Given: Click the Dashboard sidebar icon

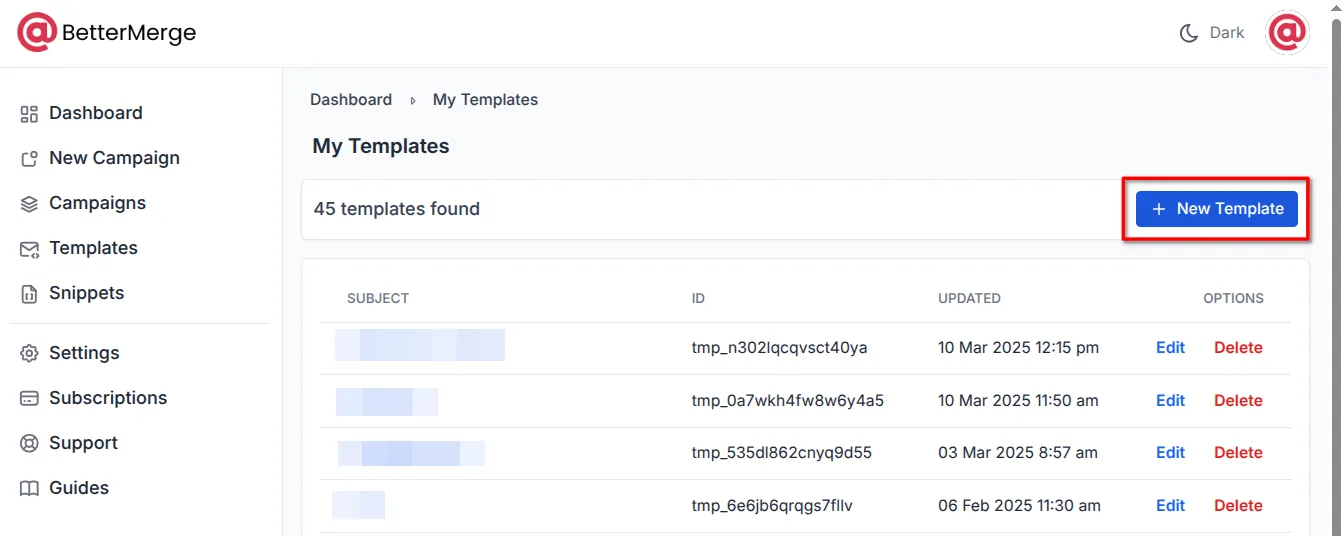Looking at the screenshot, I should 29,114.
